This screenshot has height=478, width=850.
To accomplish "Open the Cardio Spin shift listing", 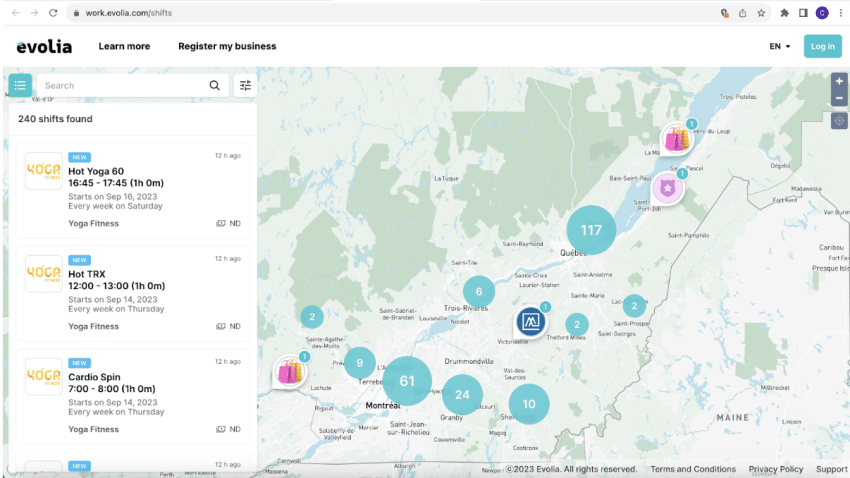I will pos(134,395).
